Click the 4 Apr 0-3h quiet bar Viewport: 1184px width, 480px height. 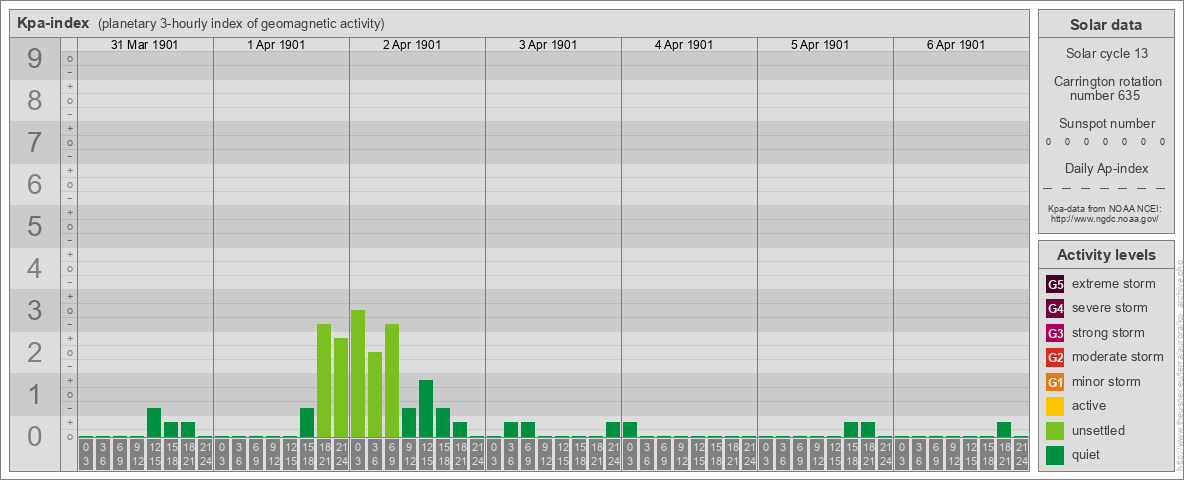point(630,430)
